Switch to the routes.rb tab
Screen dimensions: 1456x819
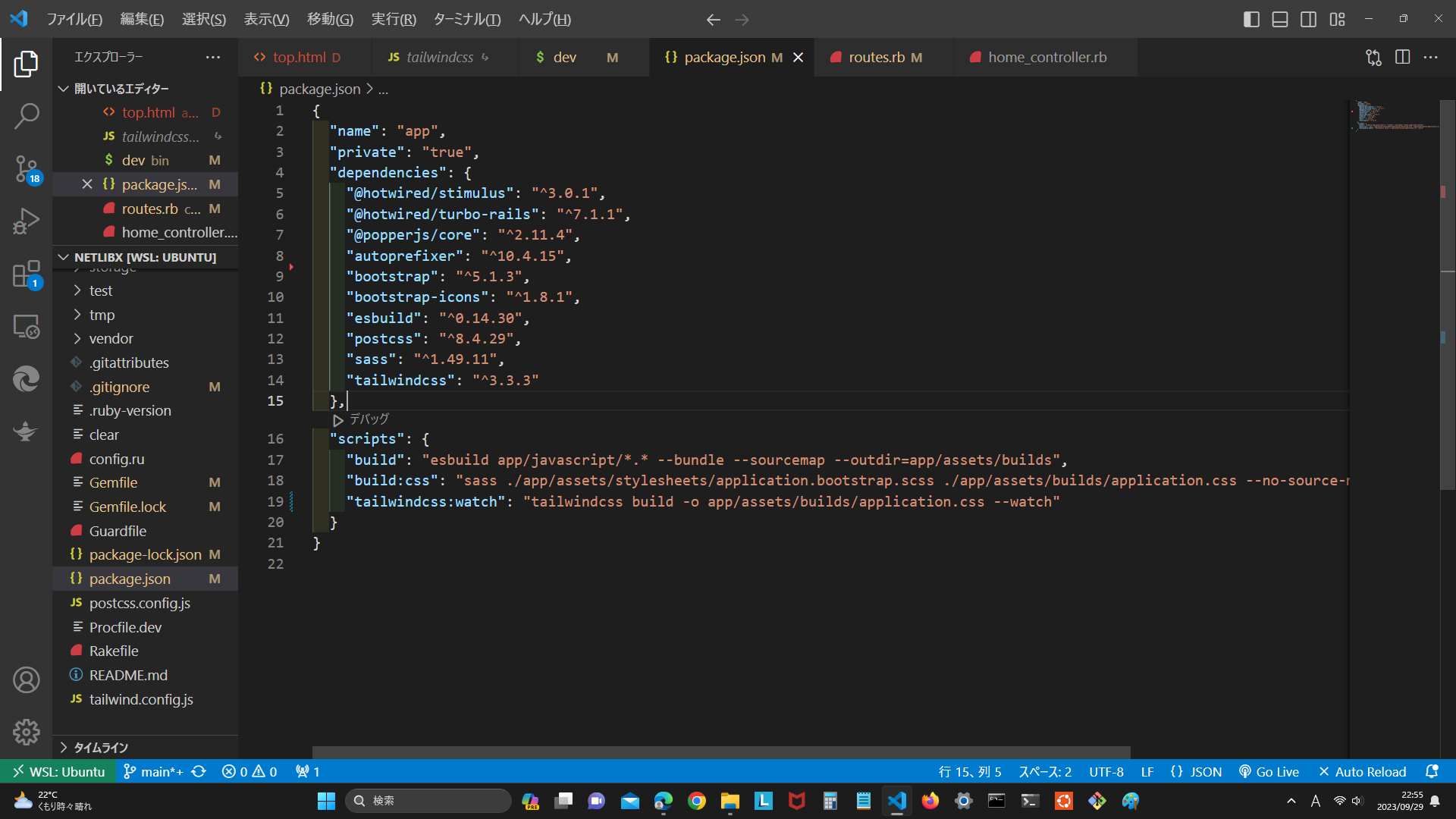click(884, 58)
